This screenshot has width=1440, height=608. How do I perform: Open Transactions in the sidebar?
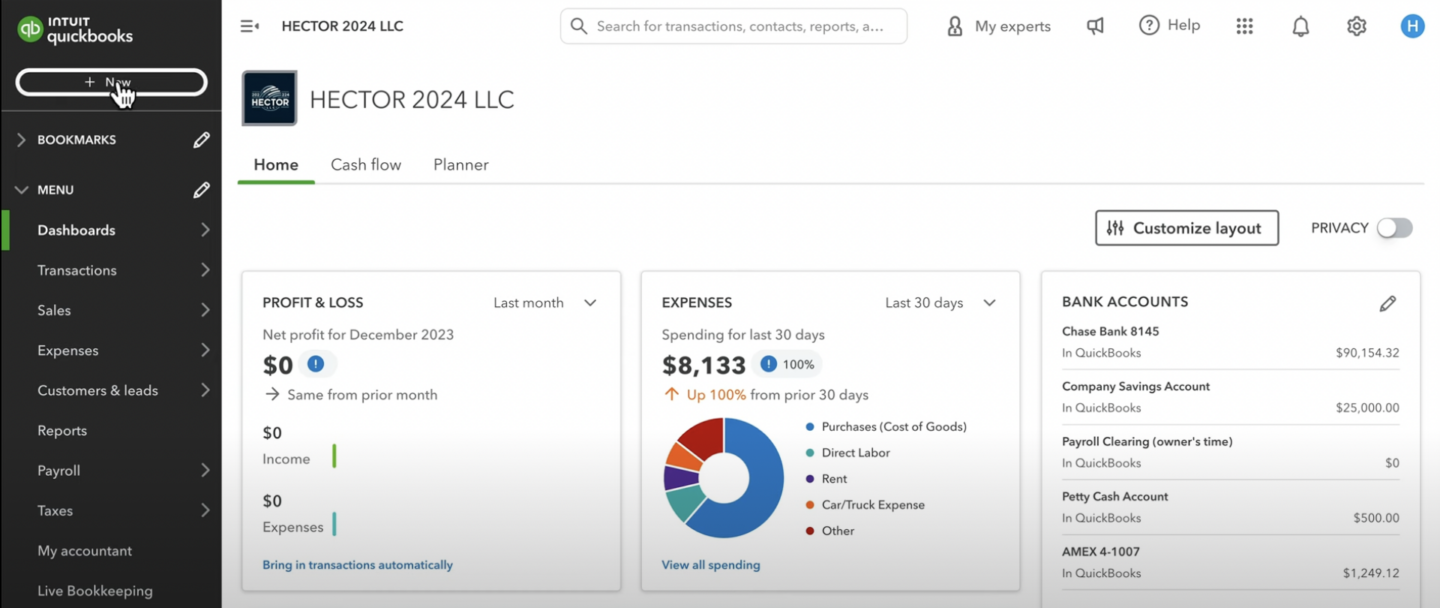tap(77, 270)
